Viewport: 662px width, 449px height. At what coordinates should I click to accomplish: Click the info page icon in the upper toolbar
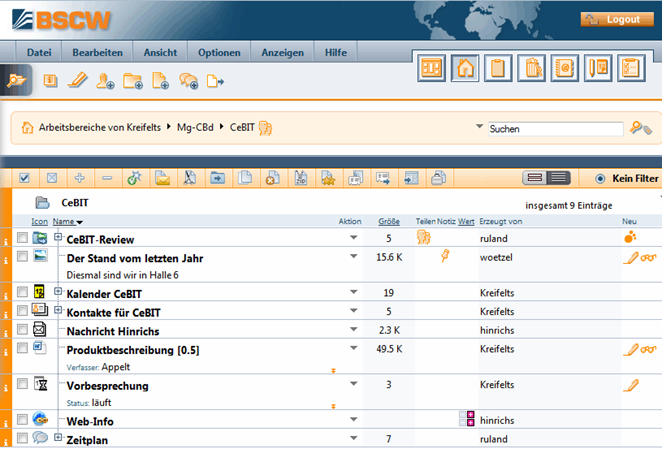[50, 80]
